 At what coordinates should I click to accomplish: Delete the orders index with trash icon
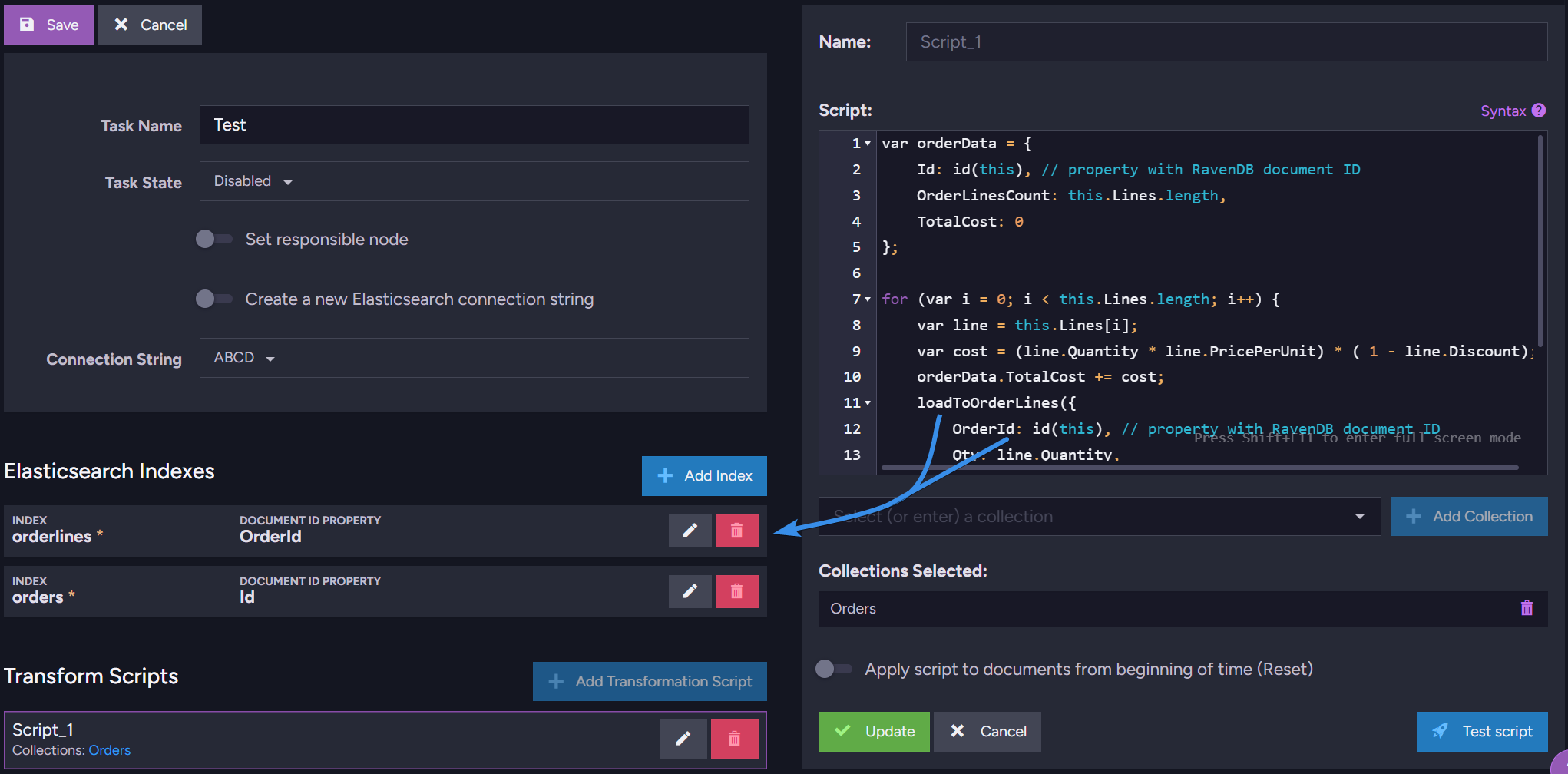pyautogui.click(x=736, y=591)
